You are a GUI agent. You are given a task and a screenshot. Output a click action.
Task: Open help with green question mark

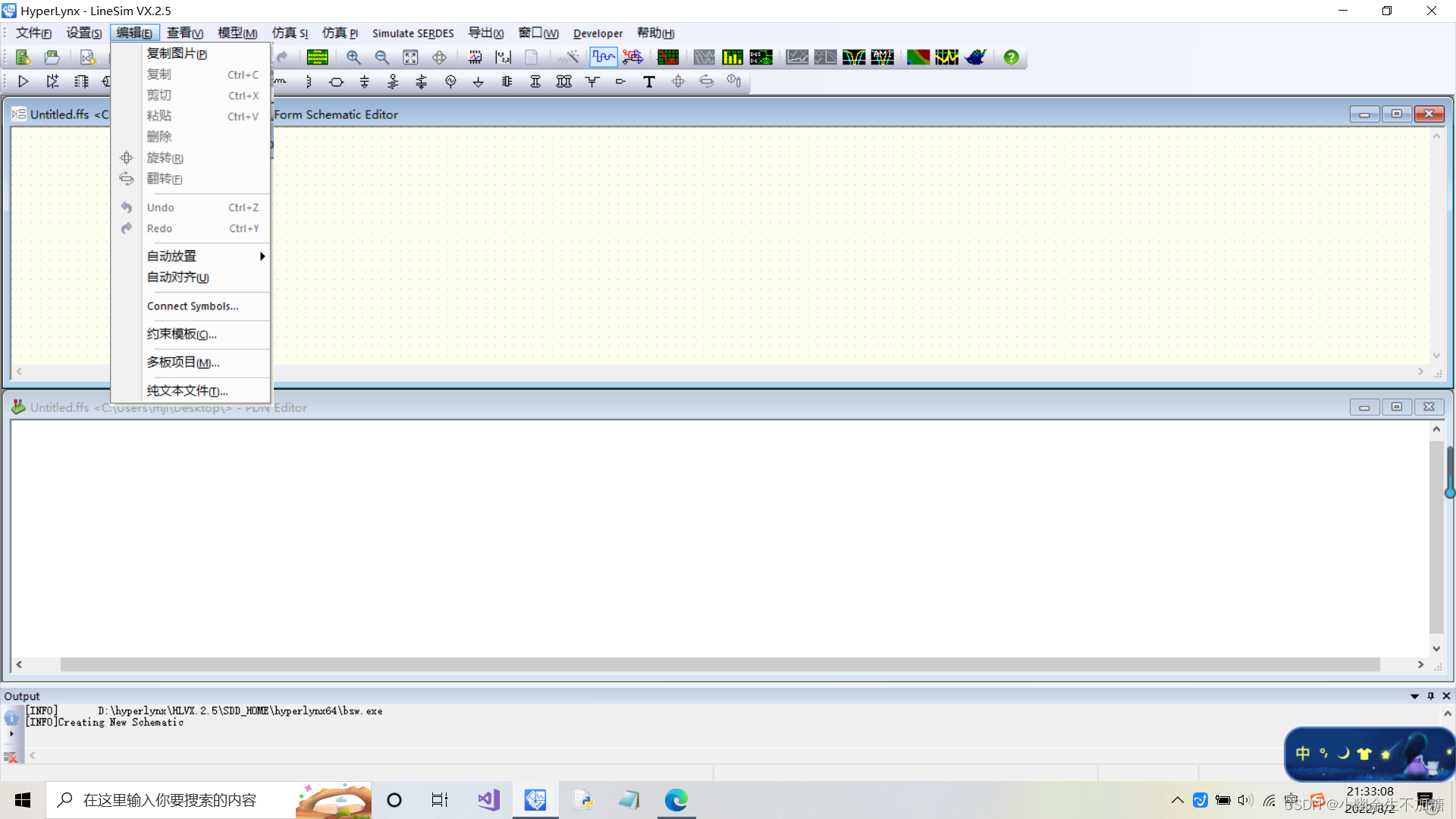click(x=1011, y=57)
